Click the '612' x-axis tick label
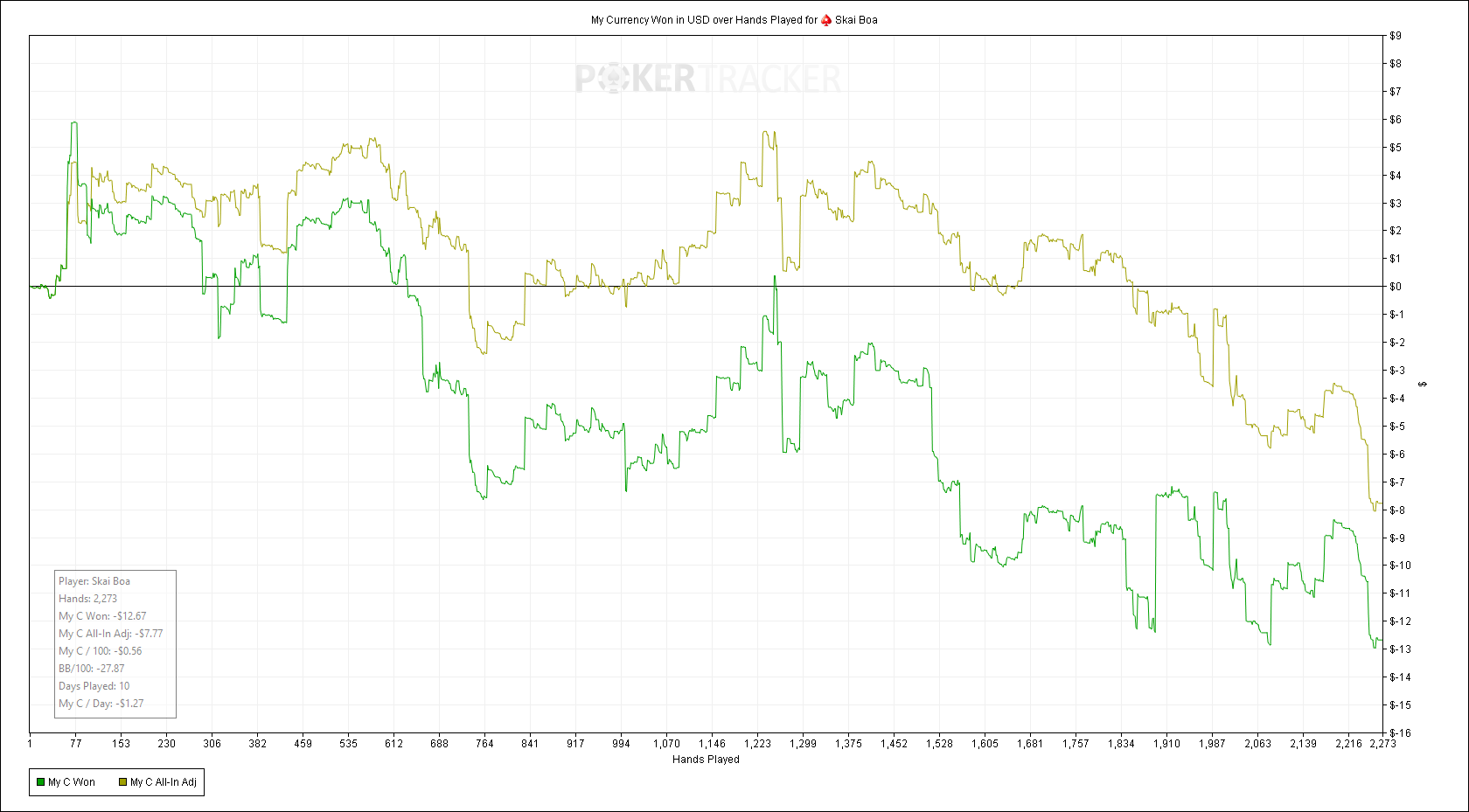This screenshot has width=1469, height=812. (x=393, y=744)
